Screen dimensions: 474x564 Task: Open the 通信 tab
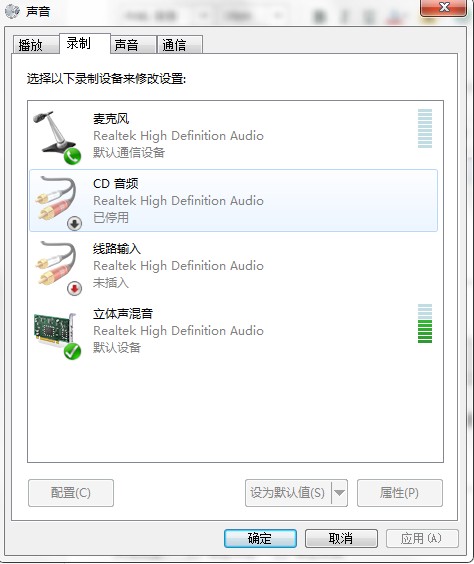(180, 45)
